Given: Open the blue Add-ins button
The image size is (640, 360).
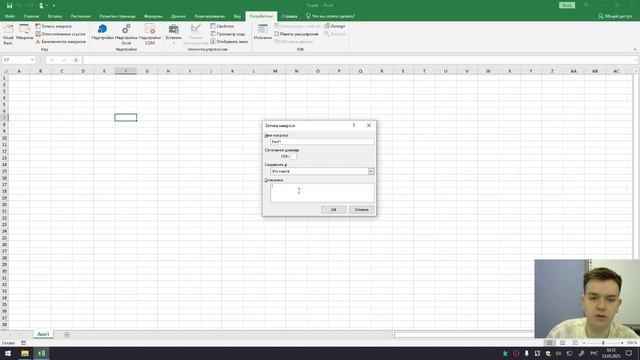Looking at the screenshot, I should pyautogui.click(x=102, y=32).
